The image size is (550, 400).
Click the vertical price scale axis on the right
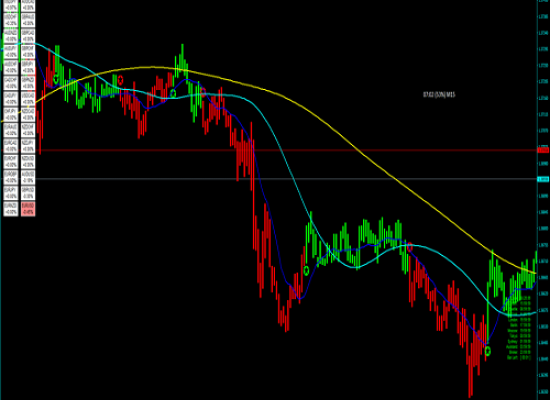click(543, 200)
